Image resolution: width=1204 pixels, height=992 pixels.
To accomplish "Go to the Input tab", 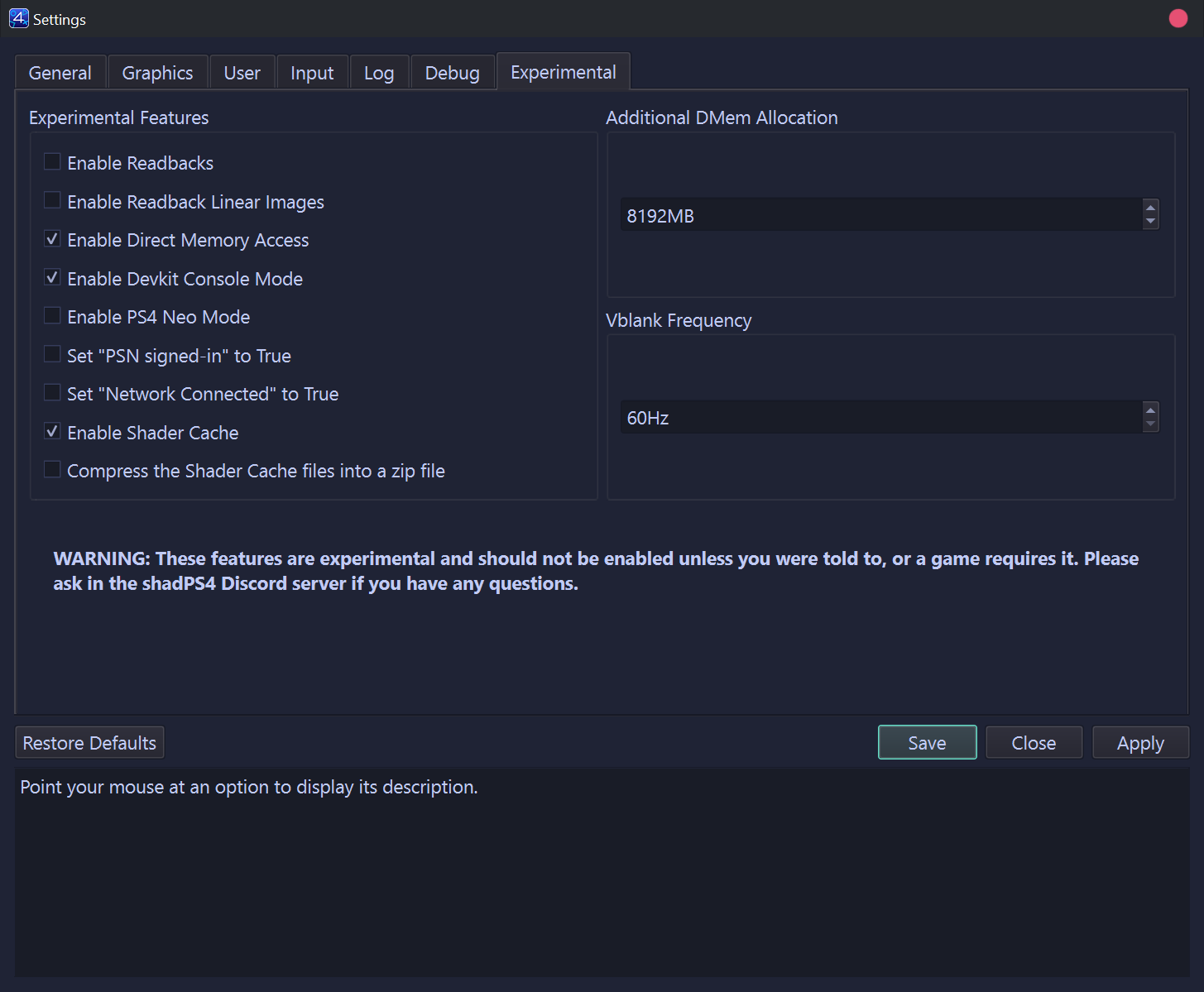I will click(312, 73).
